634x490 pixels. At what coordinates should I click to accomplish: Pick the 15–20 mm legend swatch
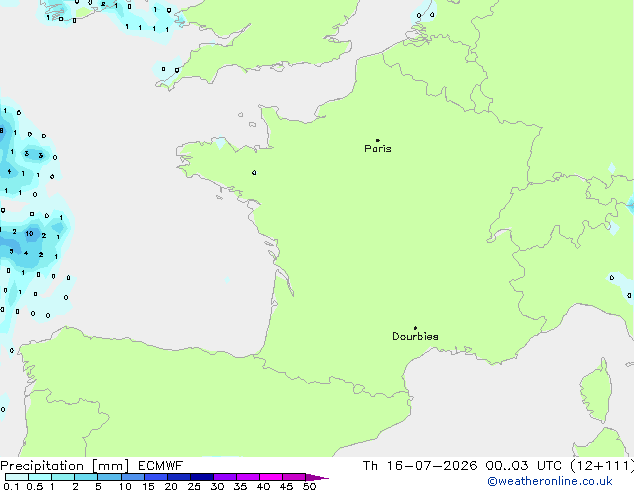pos(156,477)
